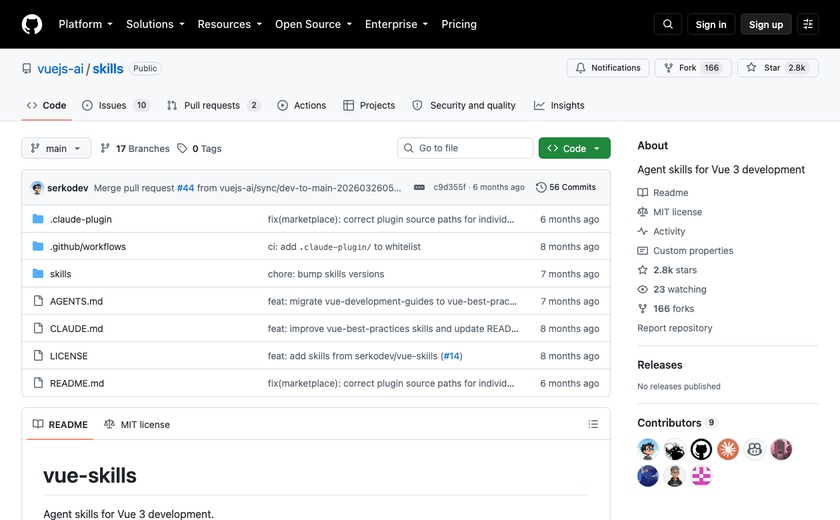Switch to the Projects tab
The height and width of the screenshot is (520, 840).
(369, 105)
